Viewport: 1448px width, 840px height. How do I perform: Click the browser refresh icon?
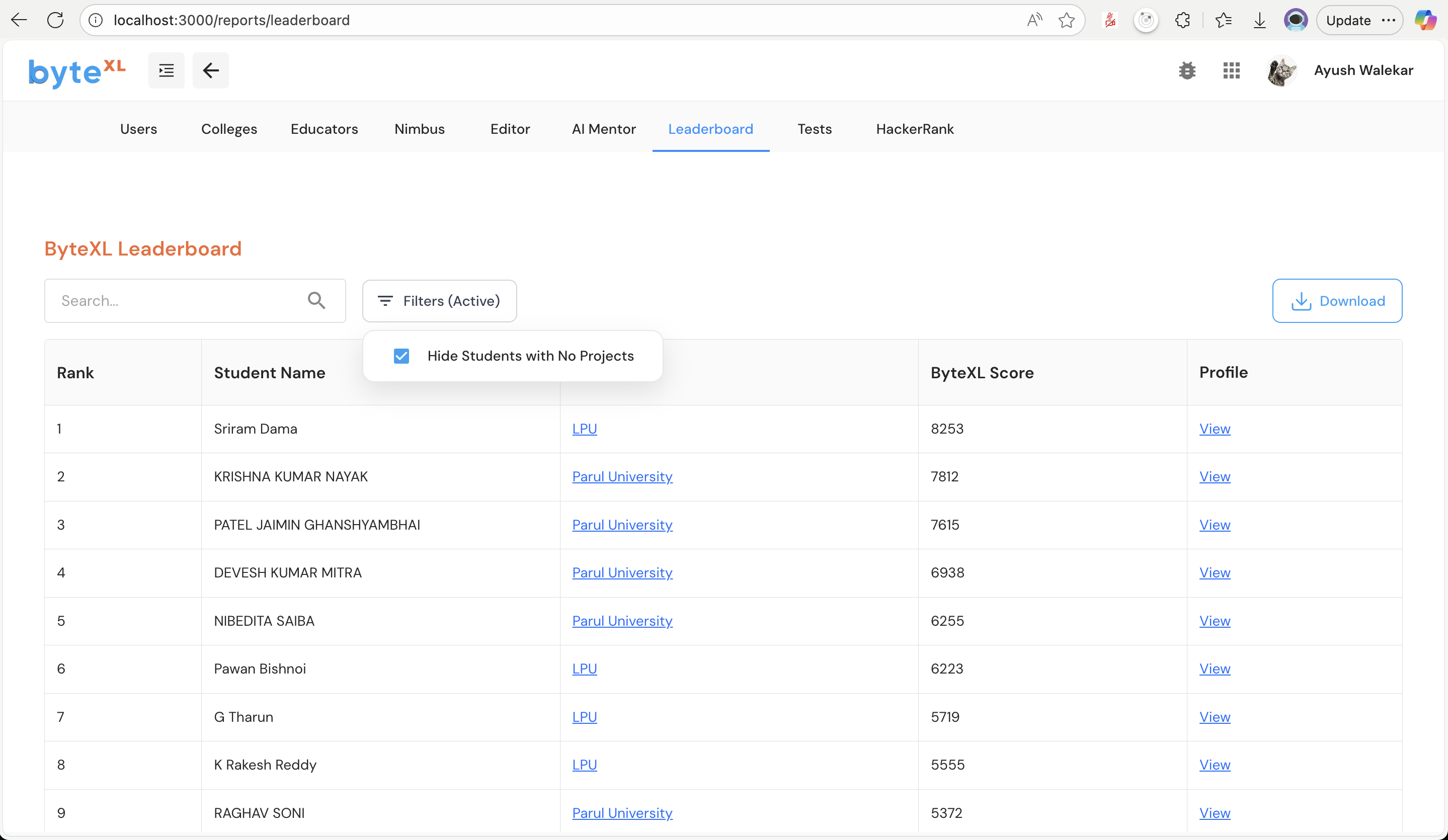tap(55, 20)
